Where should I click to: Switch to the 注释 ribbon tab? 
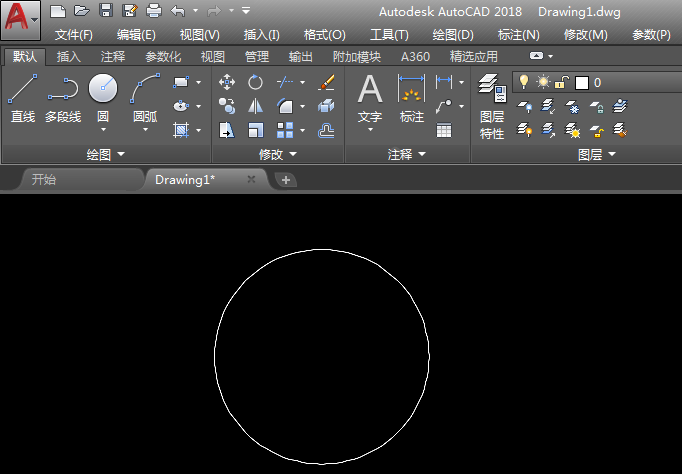(113, 57)
